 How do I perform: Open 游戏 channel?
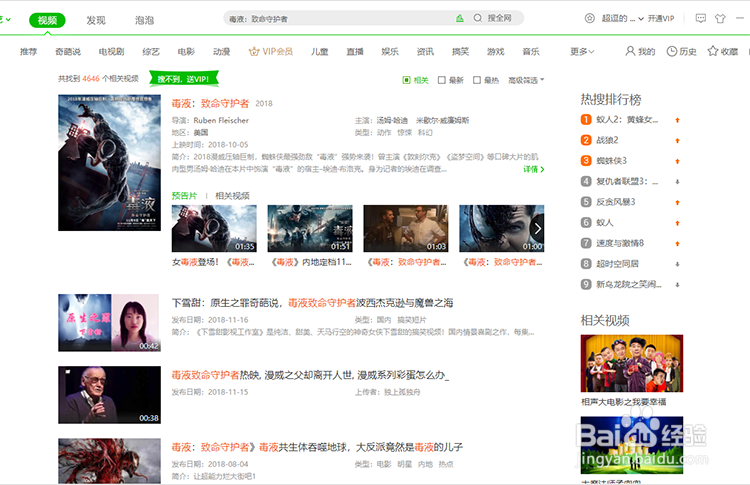496,51
